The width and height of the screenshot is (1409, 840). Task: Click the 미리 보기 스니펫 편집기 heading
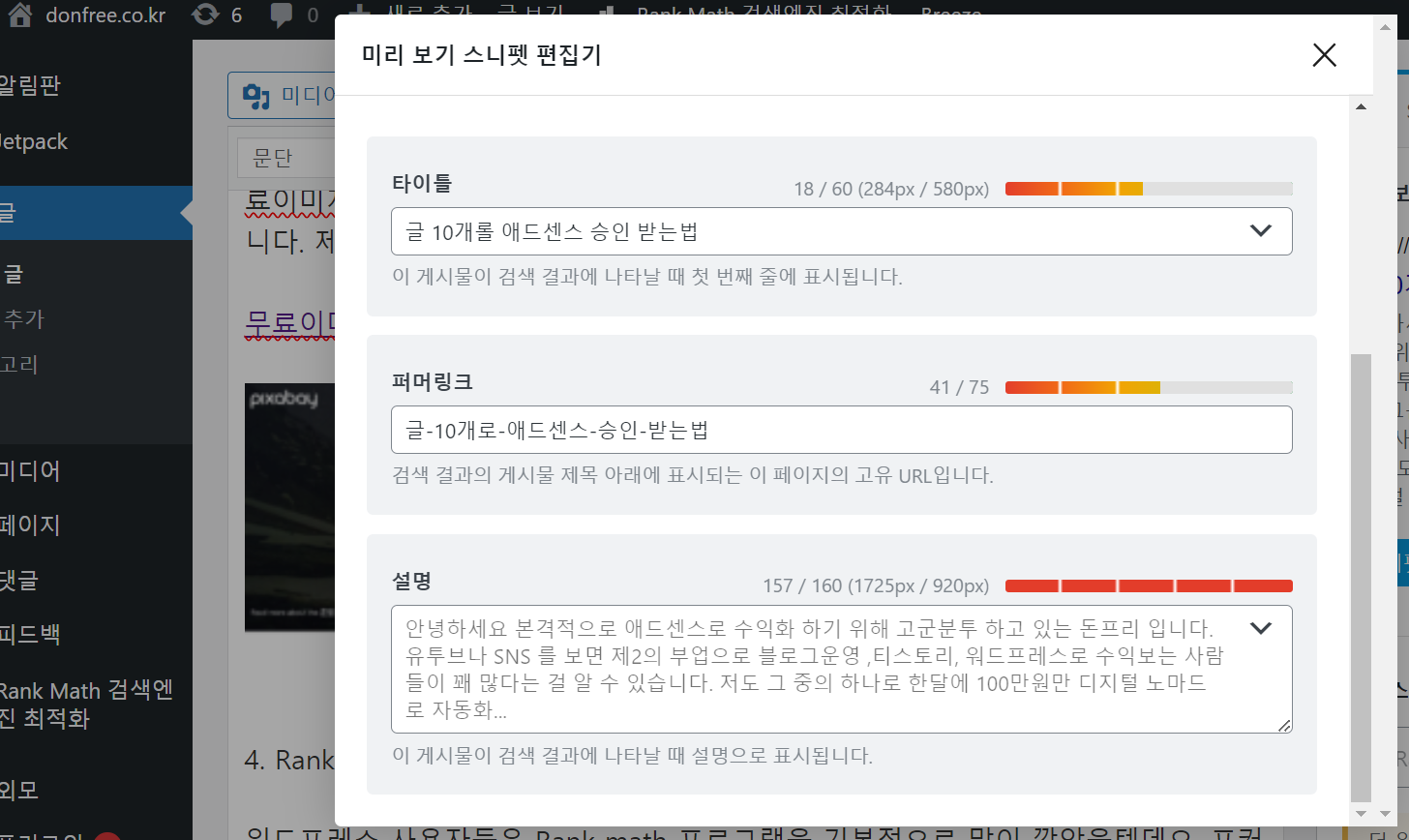481,55
